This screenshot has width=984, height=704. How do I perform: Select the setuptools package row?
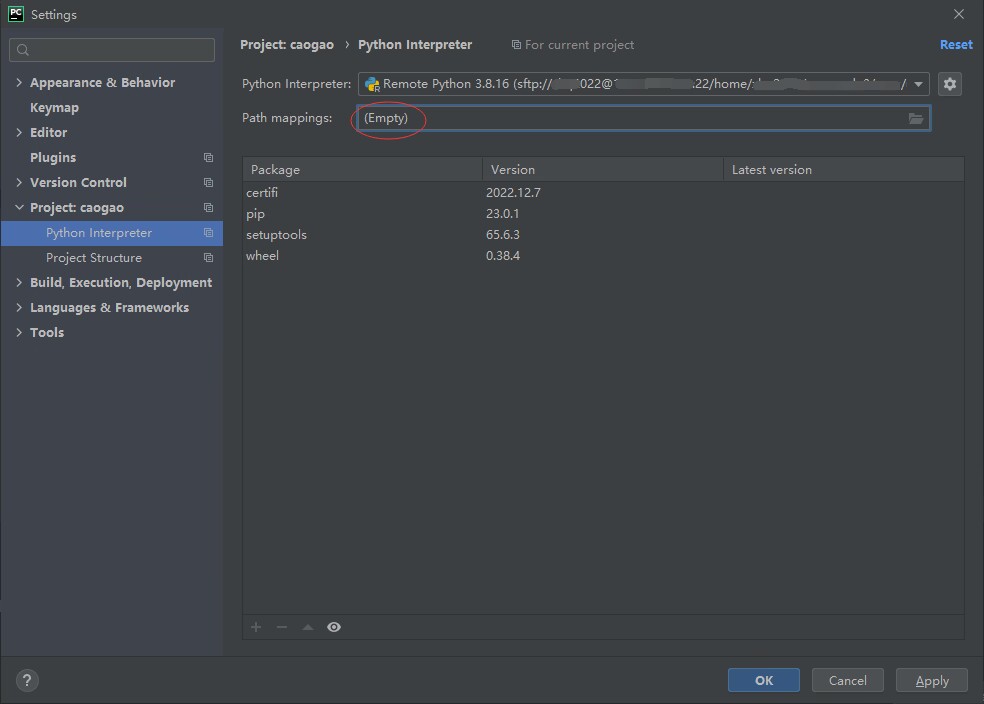click(x=603, y=235)
